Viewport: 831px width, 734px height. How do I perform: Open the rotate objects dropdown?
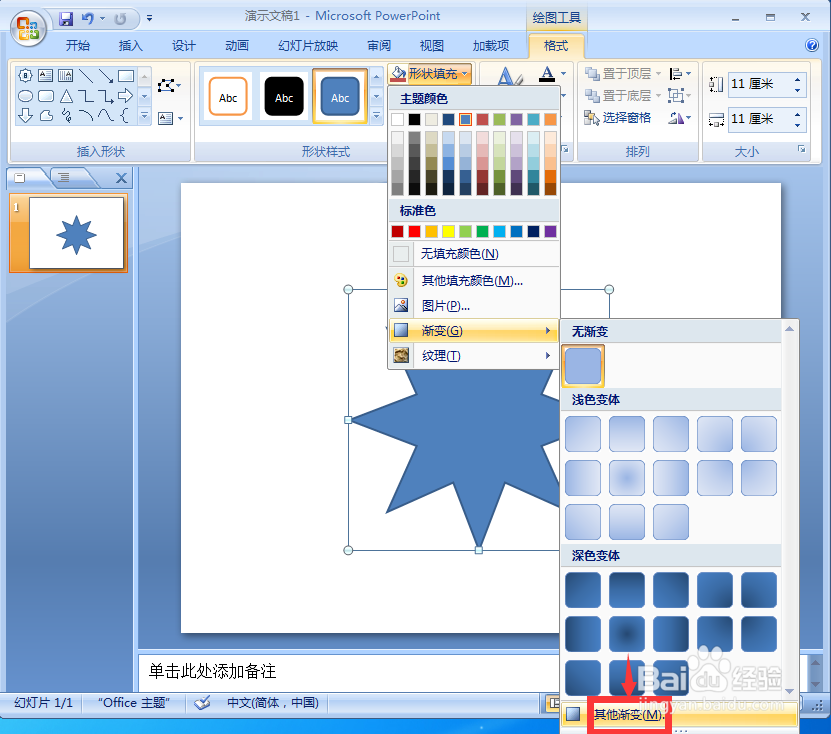(x=680, y=118)
